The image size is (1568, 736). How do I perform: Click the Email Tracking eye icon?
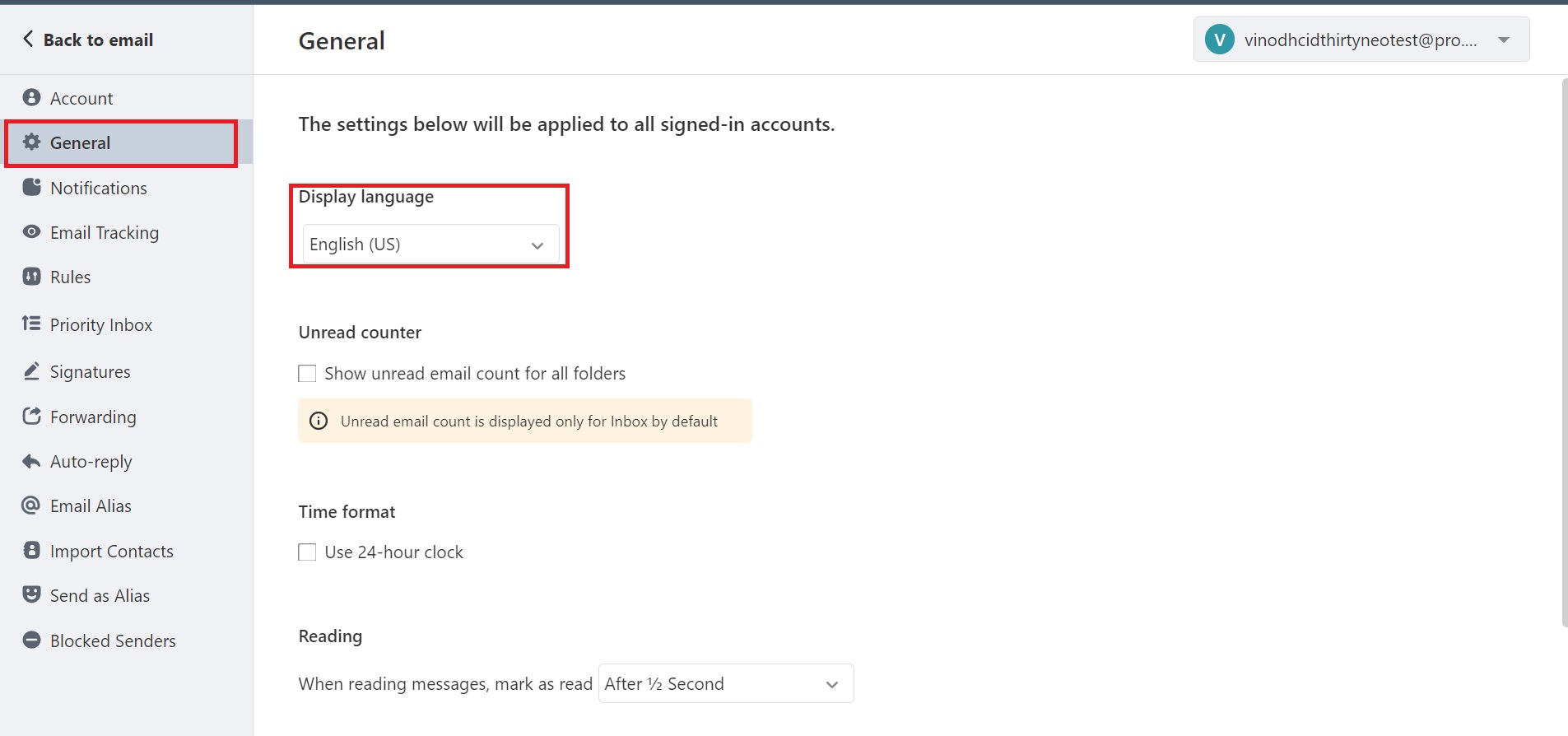31,232
